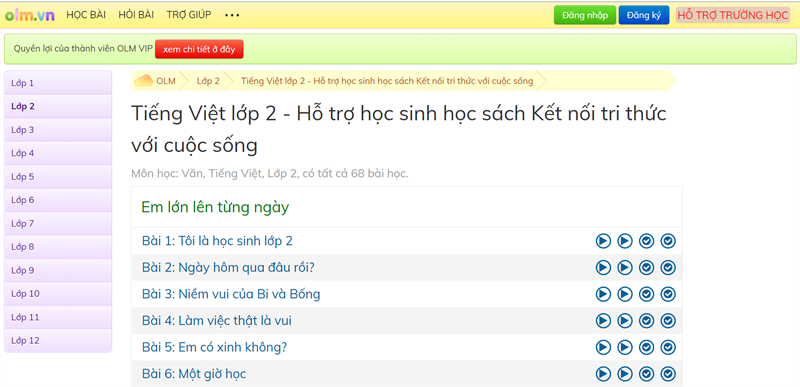Image resolution: width=800 pixels, height=387 pixels.
Task: Open lesson Bài 5: Em có xinh không?
Action: pos(214,347)
